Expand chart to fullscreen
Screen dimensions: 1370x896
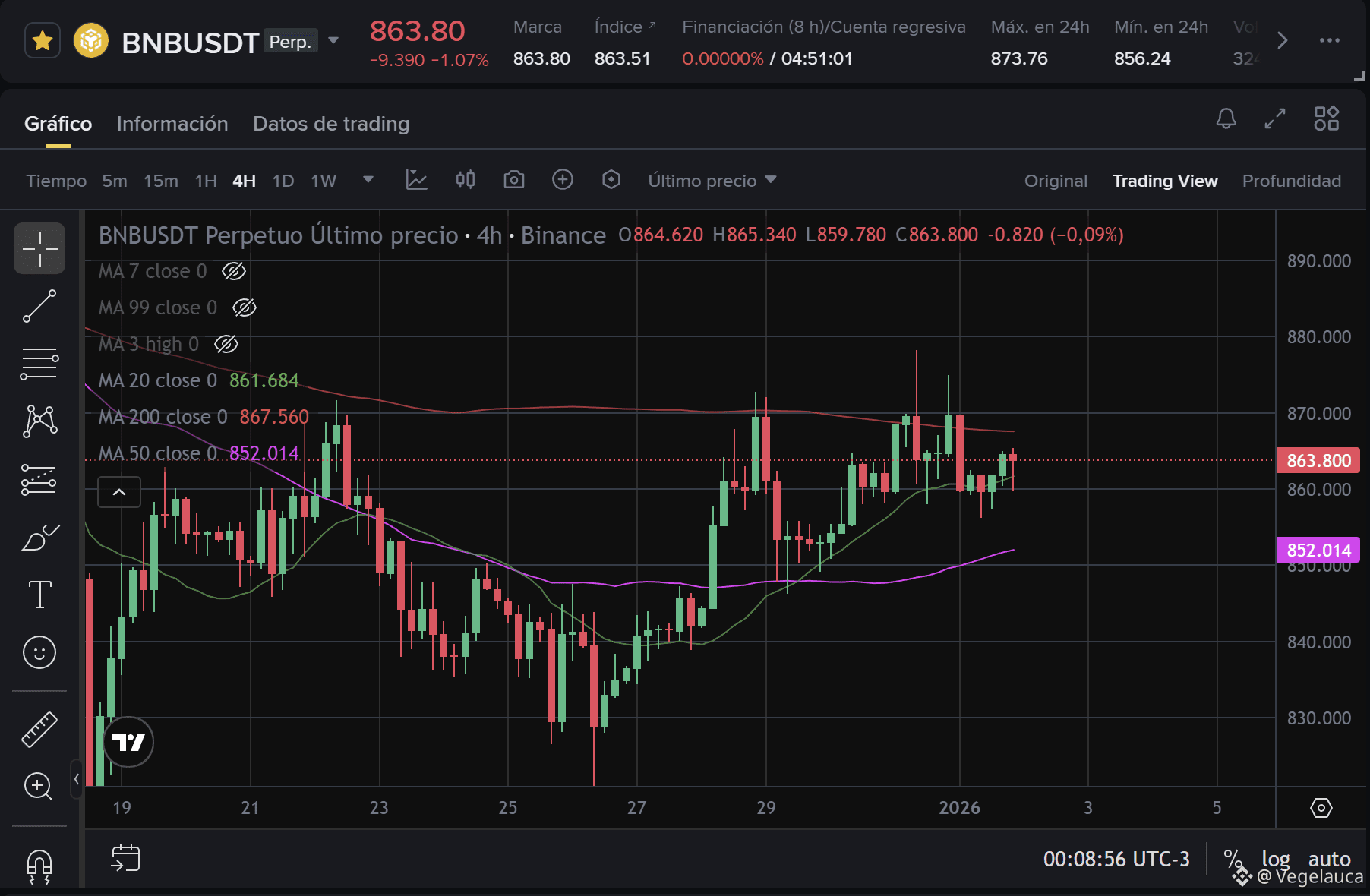[1275, 118]
